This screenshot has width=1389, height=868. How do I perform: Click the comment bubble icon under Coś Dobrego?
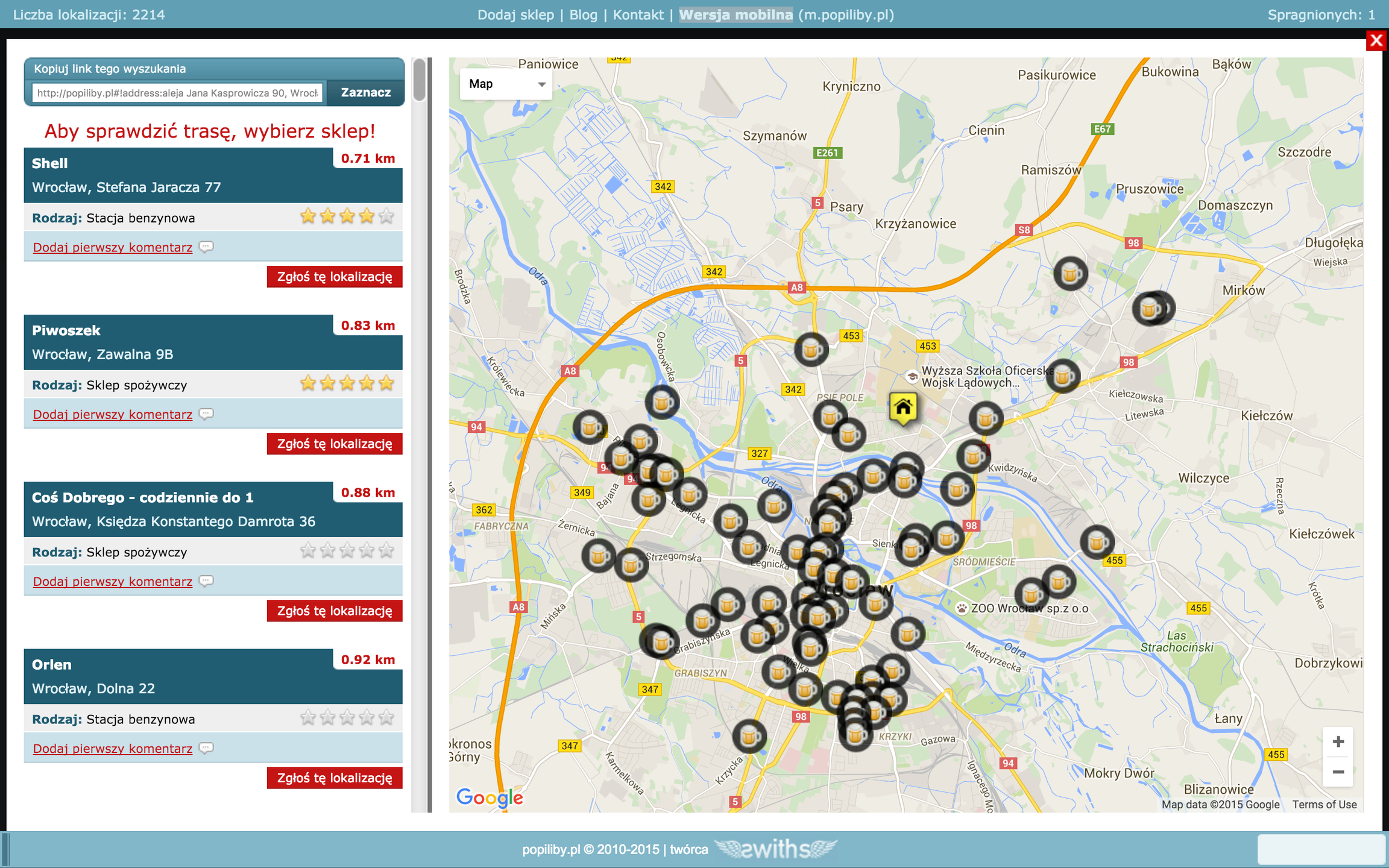pos(206,581)
